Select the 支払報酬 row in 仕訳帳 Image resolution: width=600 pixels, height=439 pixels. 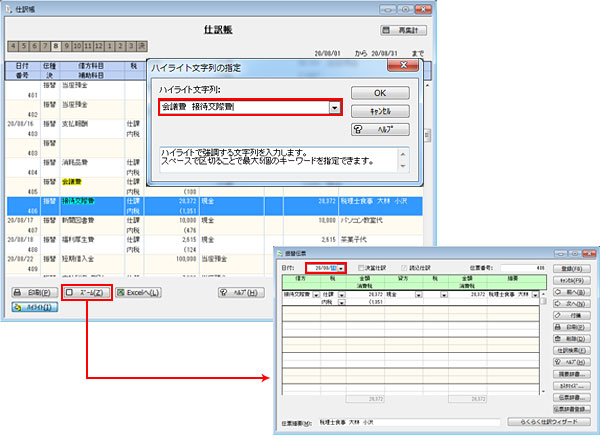pyautogui.click(x=76, y=129)
